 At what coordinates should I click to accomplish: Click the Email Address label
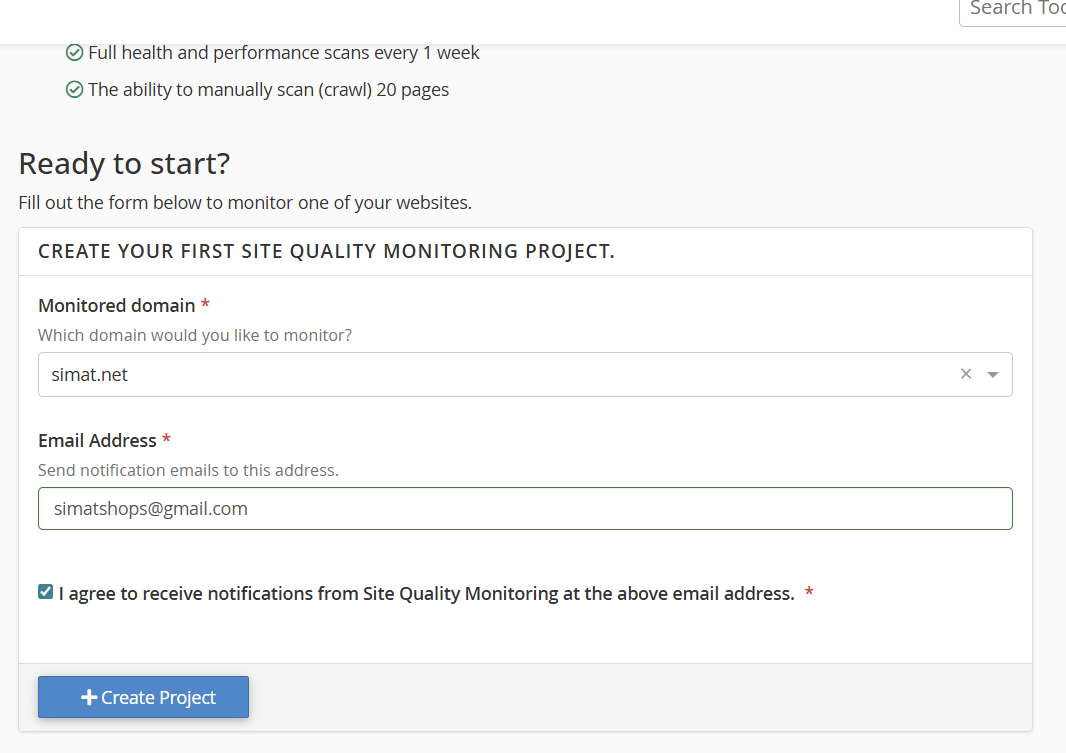[97, 441]
